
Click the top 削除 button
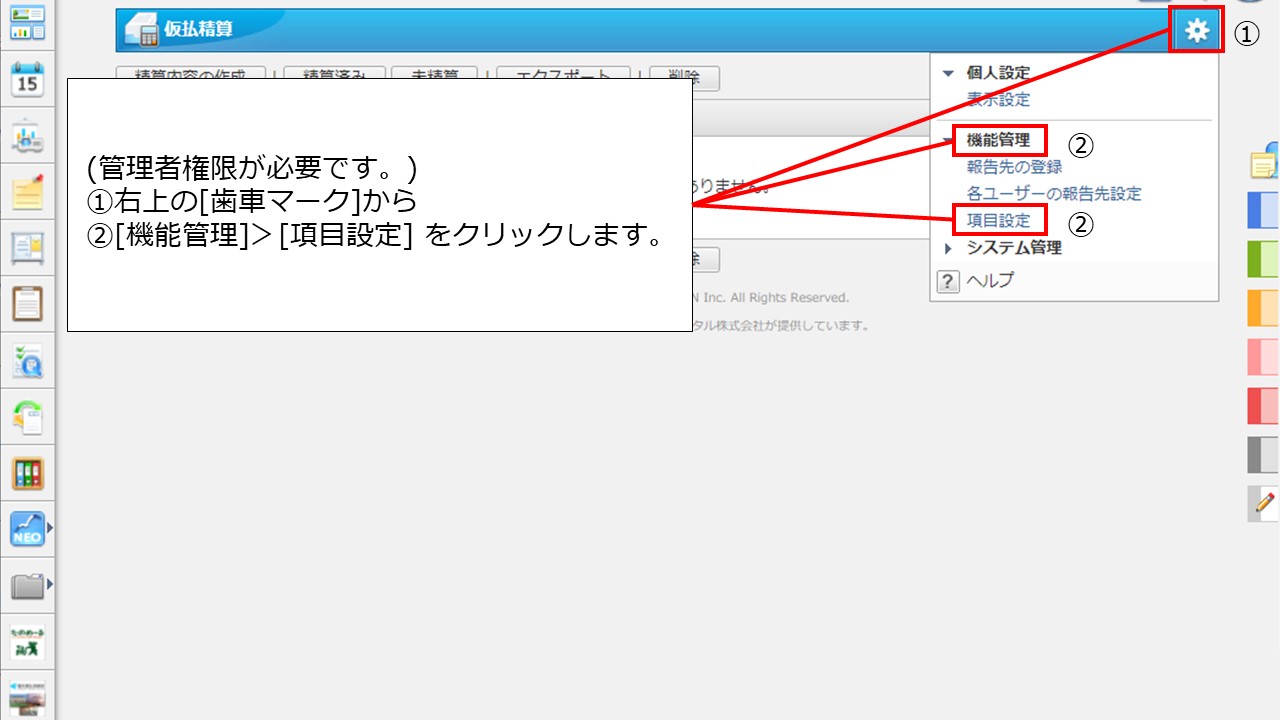click(684, 76)
